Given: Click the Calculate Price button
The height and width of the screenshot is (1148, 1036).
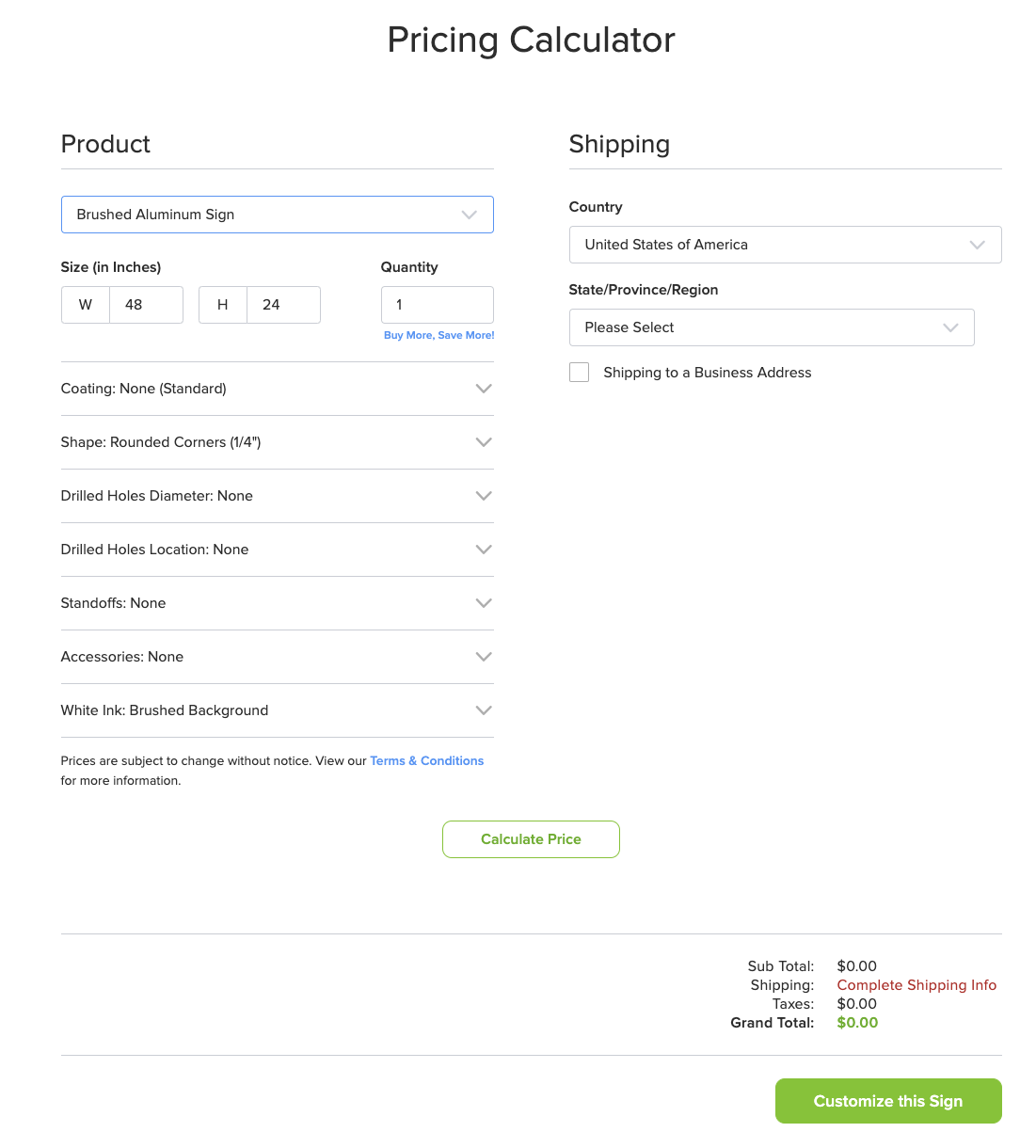Looking at the screenshot, I should [531, 839].
